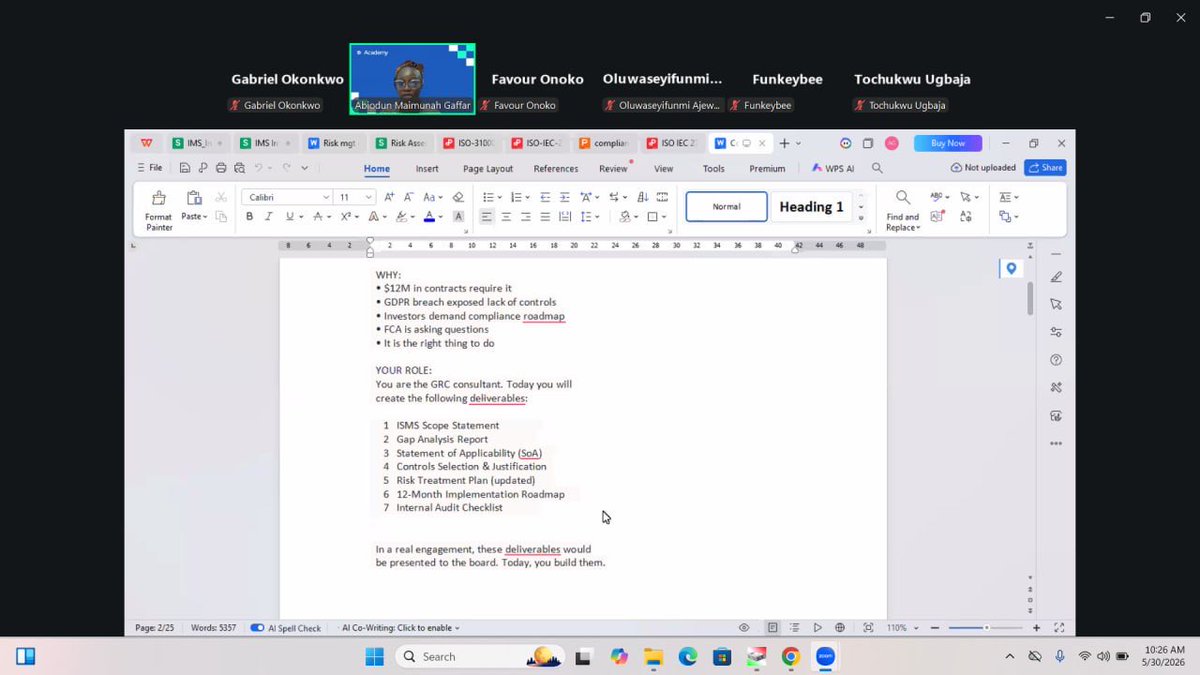This screenshot has height=675, width=1200.
Task: Open the AI Co-Writing dropdown
Action: (x=457, y=628)
